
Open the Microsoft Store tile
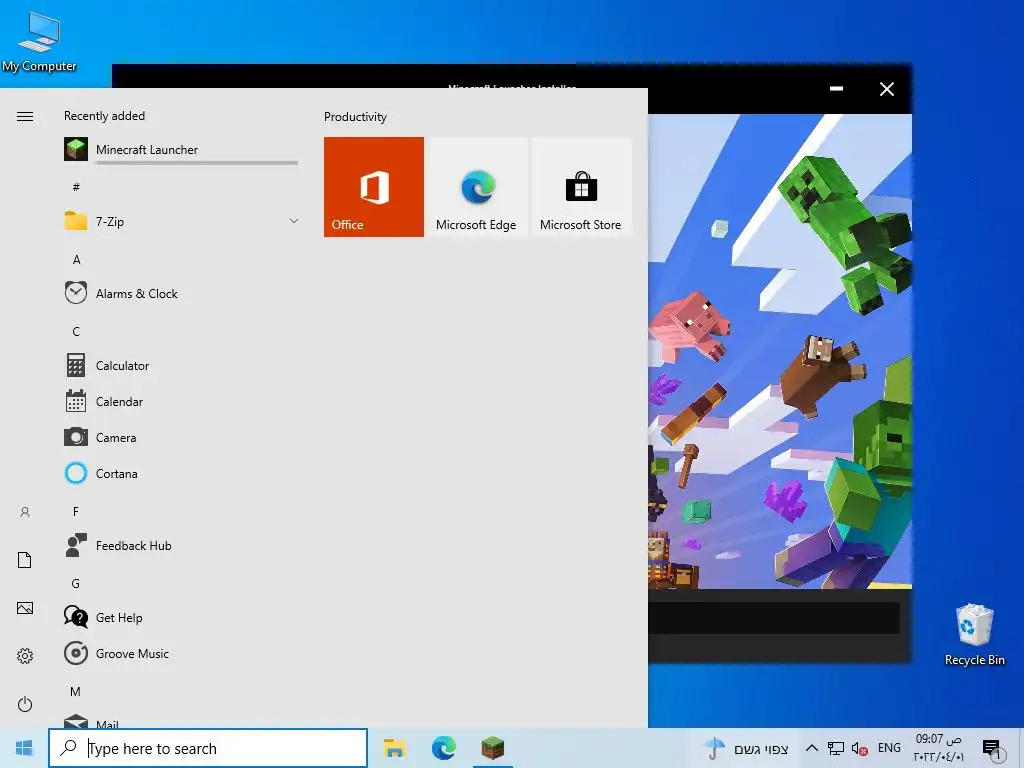(581, 187)
